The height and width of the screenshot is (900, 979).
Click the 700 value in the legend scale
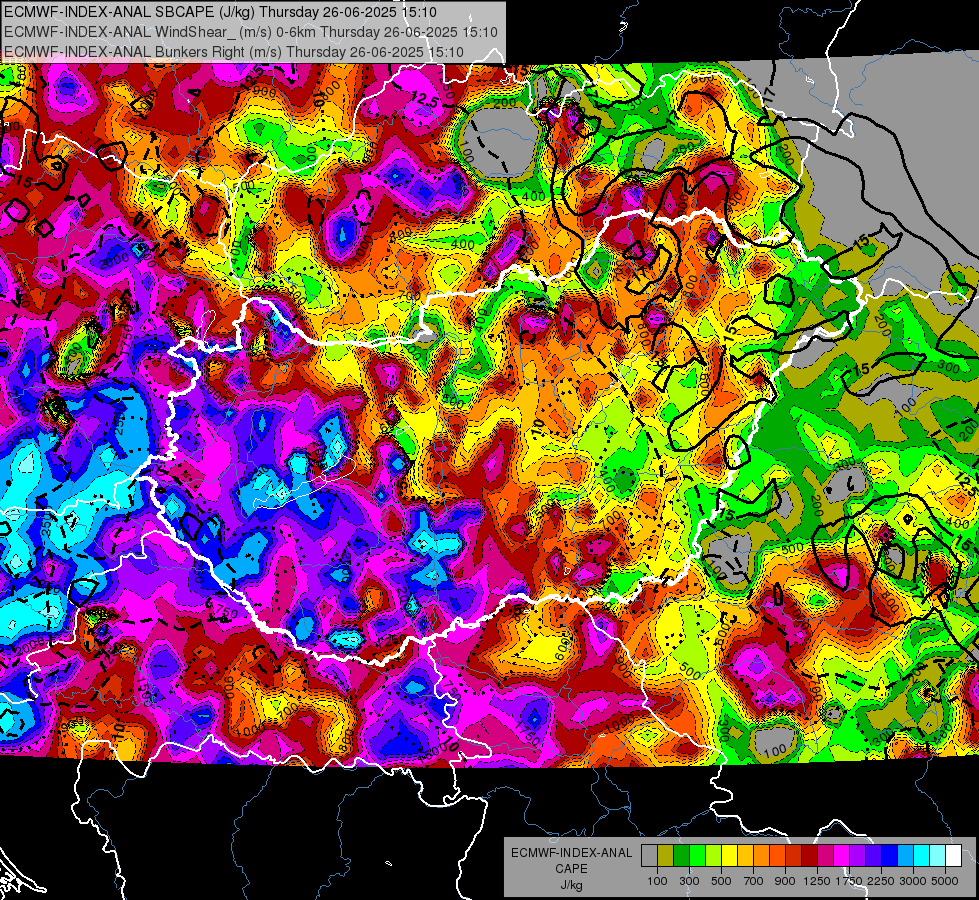click(x=754, y=881)
